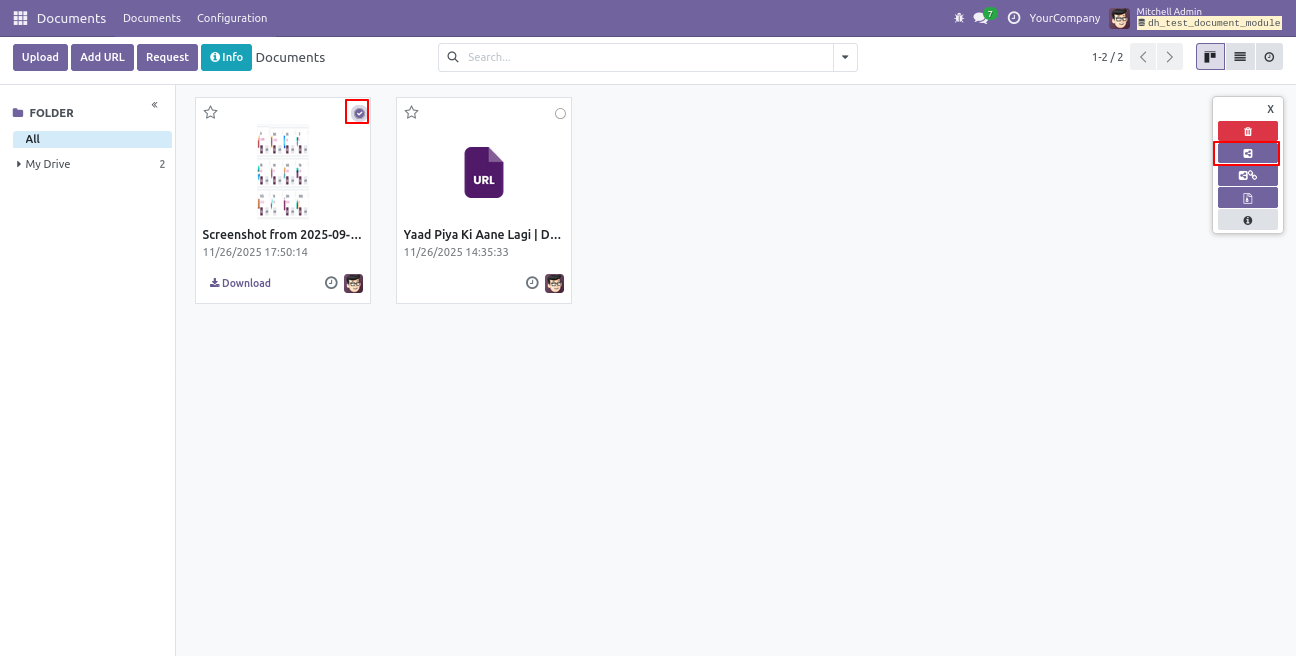Deselect the Screenshot document checkbox
This screenshot has height=656, width=1296.
pyautogui.click(x=358, y=113)
